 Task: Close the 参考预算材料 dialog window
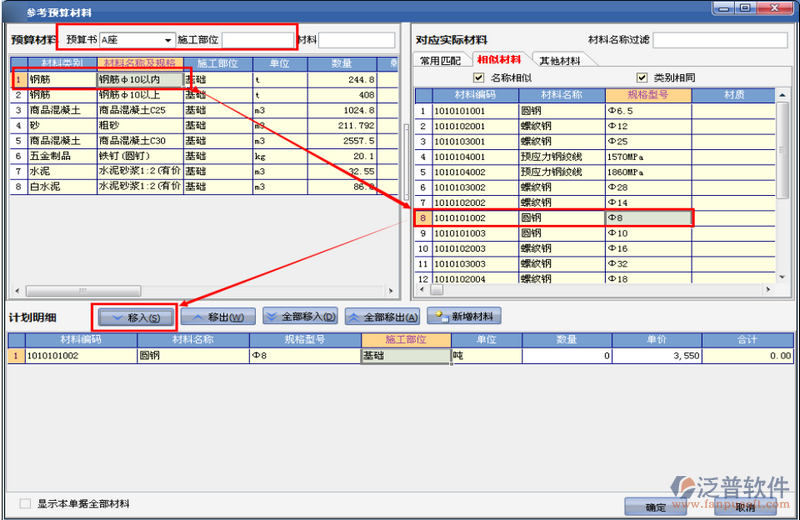click(784, 9)
